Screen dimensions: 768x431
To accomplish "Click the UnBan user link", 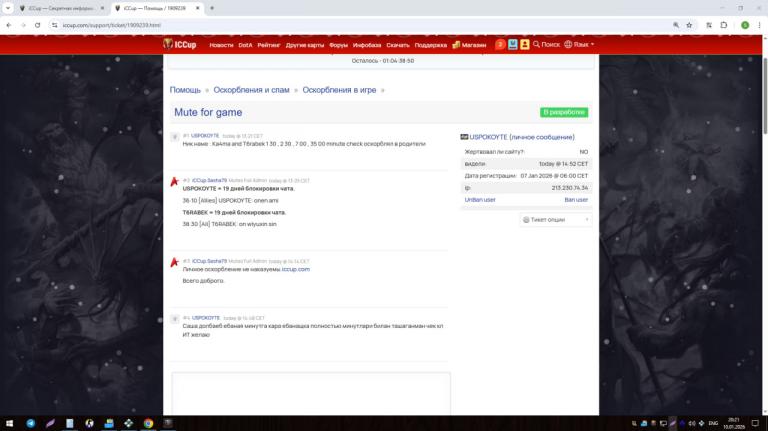I will pos(480,200).
